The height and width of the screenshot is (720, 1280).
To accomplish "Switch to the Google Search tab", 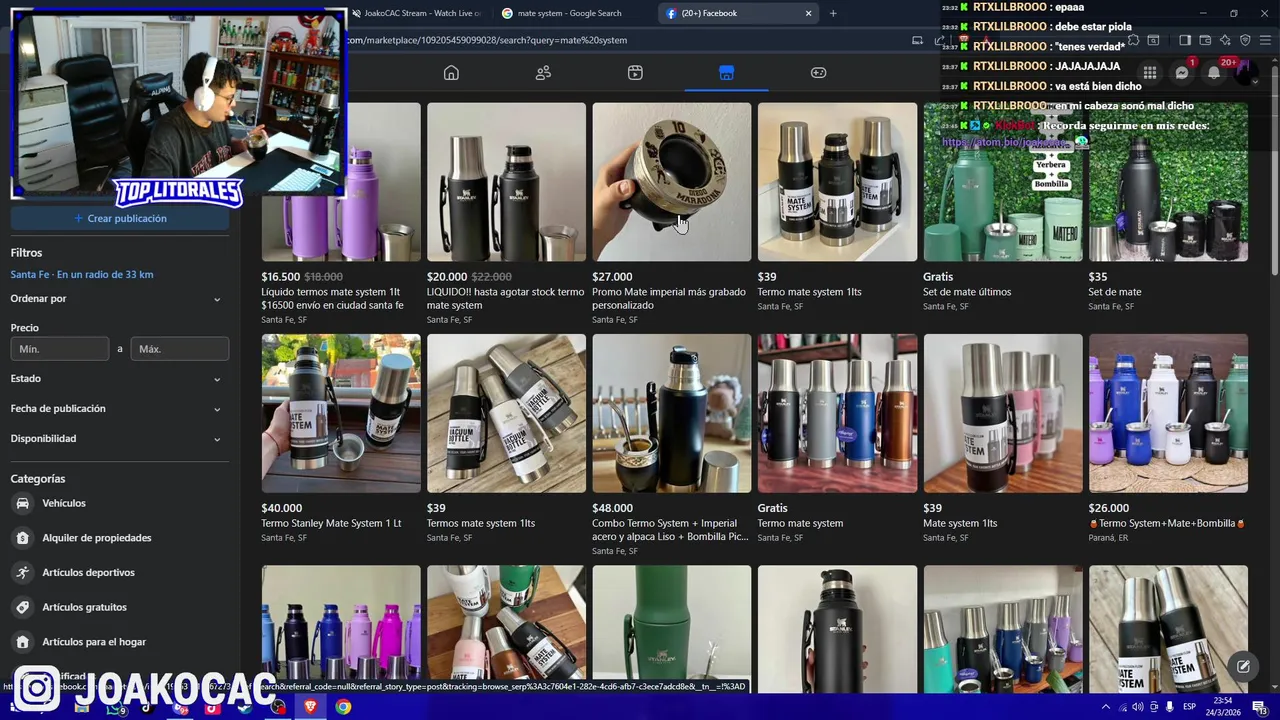I will (x=570, y=13).
